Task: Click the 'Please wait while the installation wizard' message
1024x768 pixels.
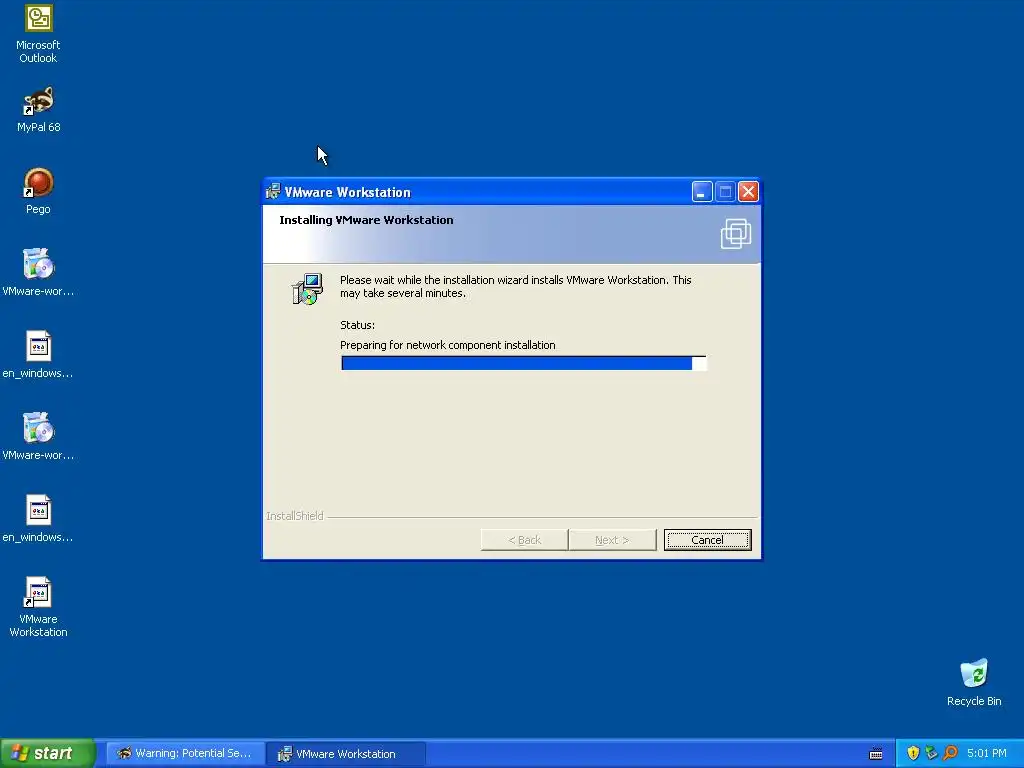Action: tap(515, 286)
